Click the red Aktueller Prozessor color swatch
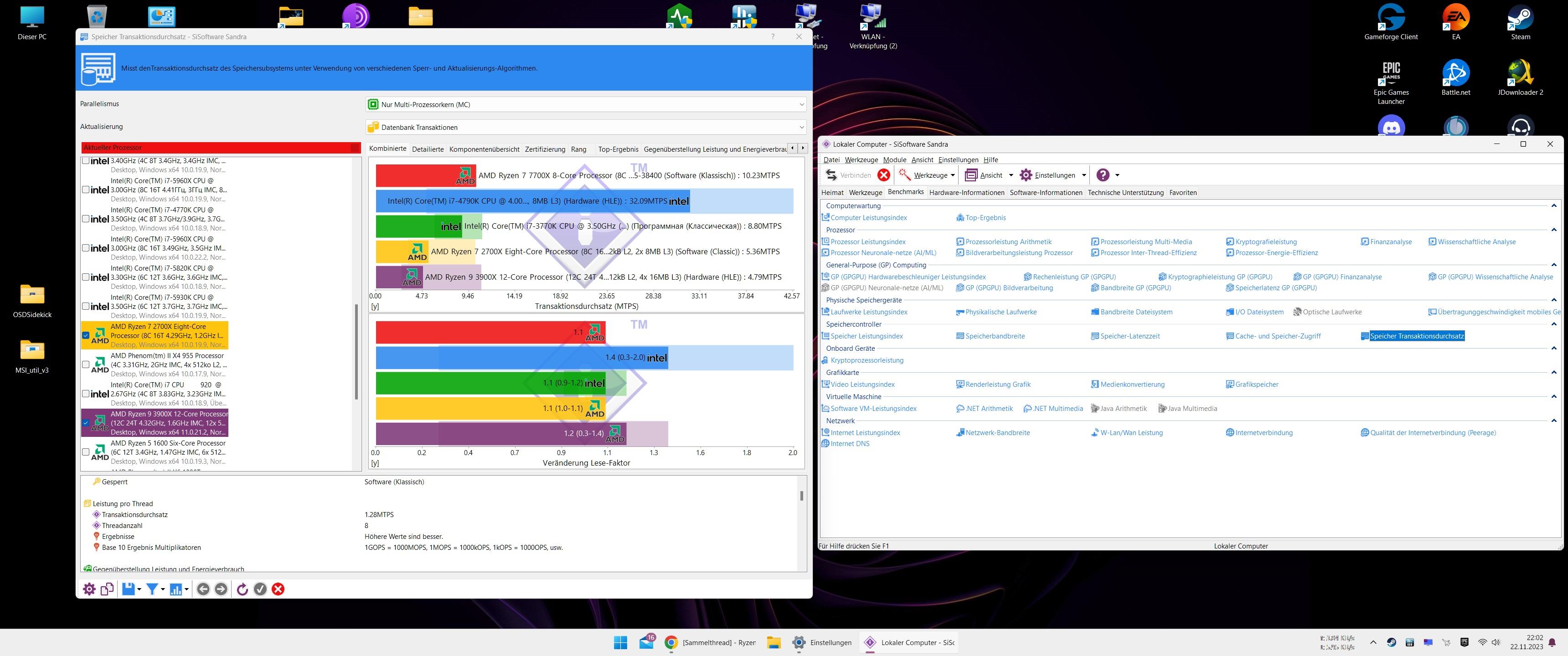 [354, 147]
